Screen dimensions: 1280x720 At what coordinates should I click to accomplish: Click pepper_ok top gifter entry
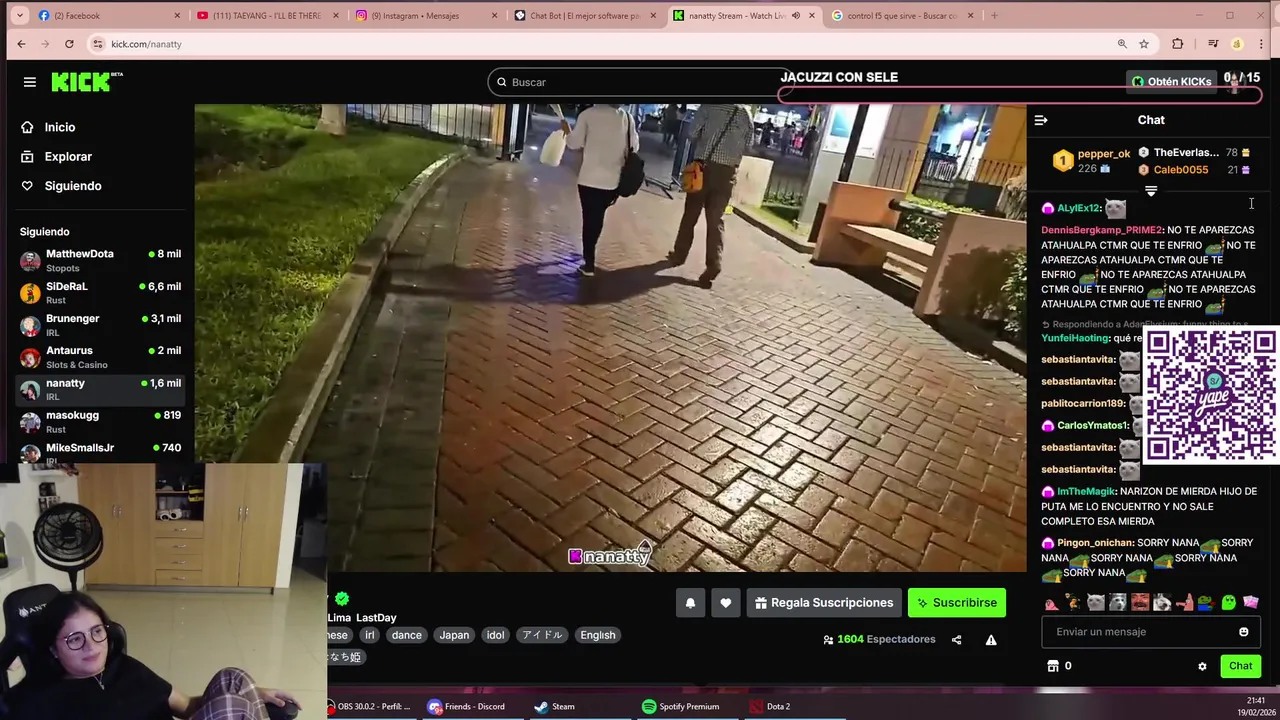(1092, 161)
